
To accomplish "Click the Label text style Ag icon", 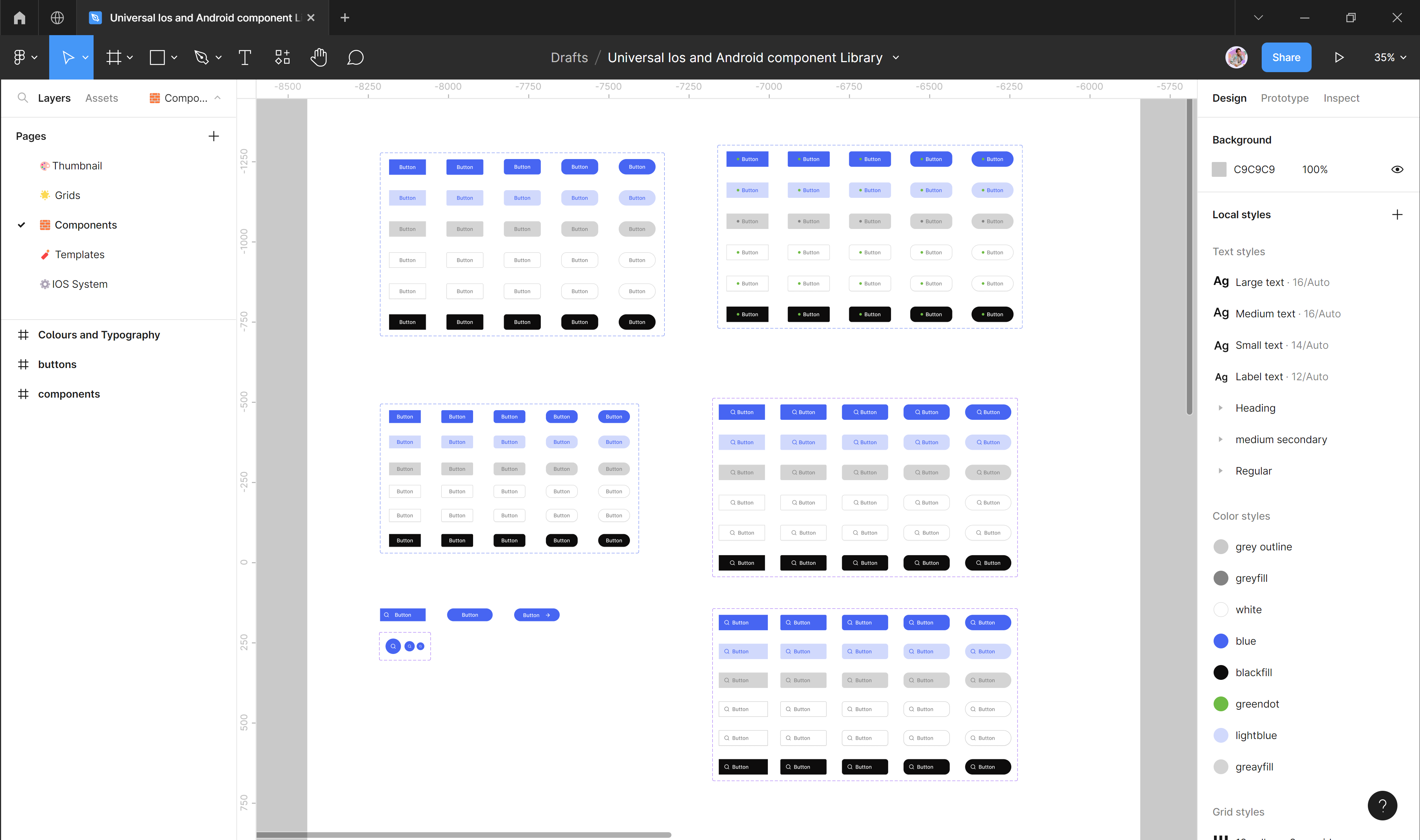I will [x=1221, y=377].
